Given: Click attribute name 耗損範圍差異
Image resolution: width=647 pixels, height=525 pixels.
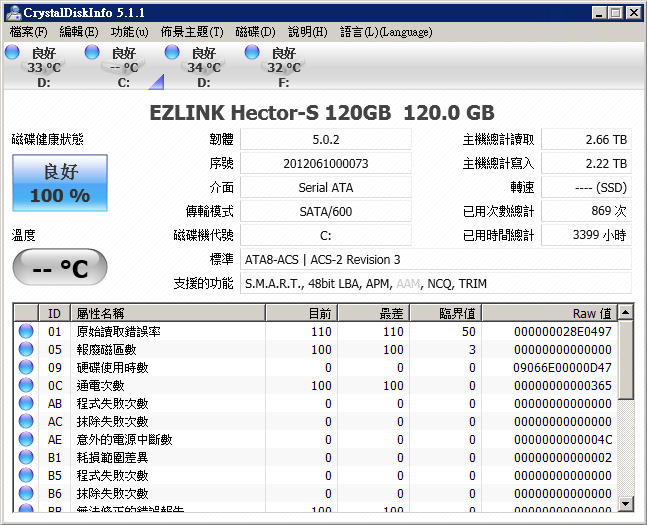Looking at the screenshot, I should tap(112, 457).
